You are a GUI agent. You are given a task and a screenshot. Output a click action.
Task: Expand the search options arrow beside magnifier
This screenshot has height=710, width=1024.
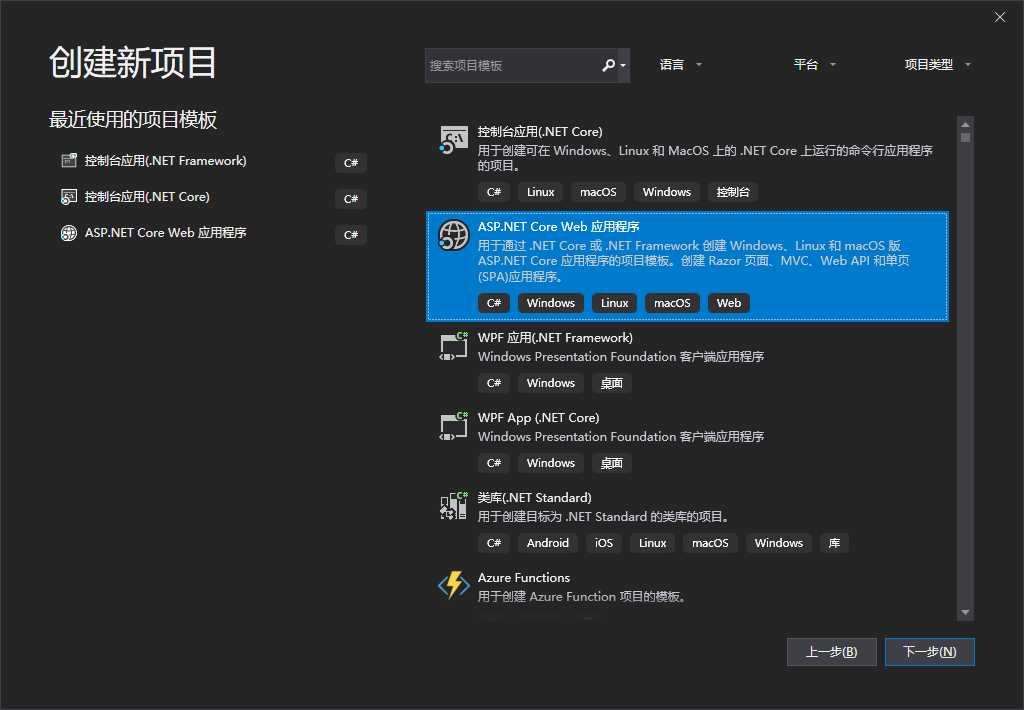[x=623, y=65]
